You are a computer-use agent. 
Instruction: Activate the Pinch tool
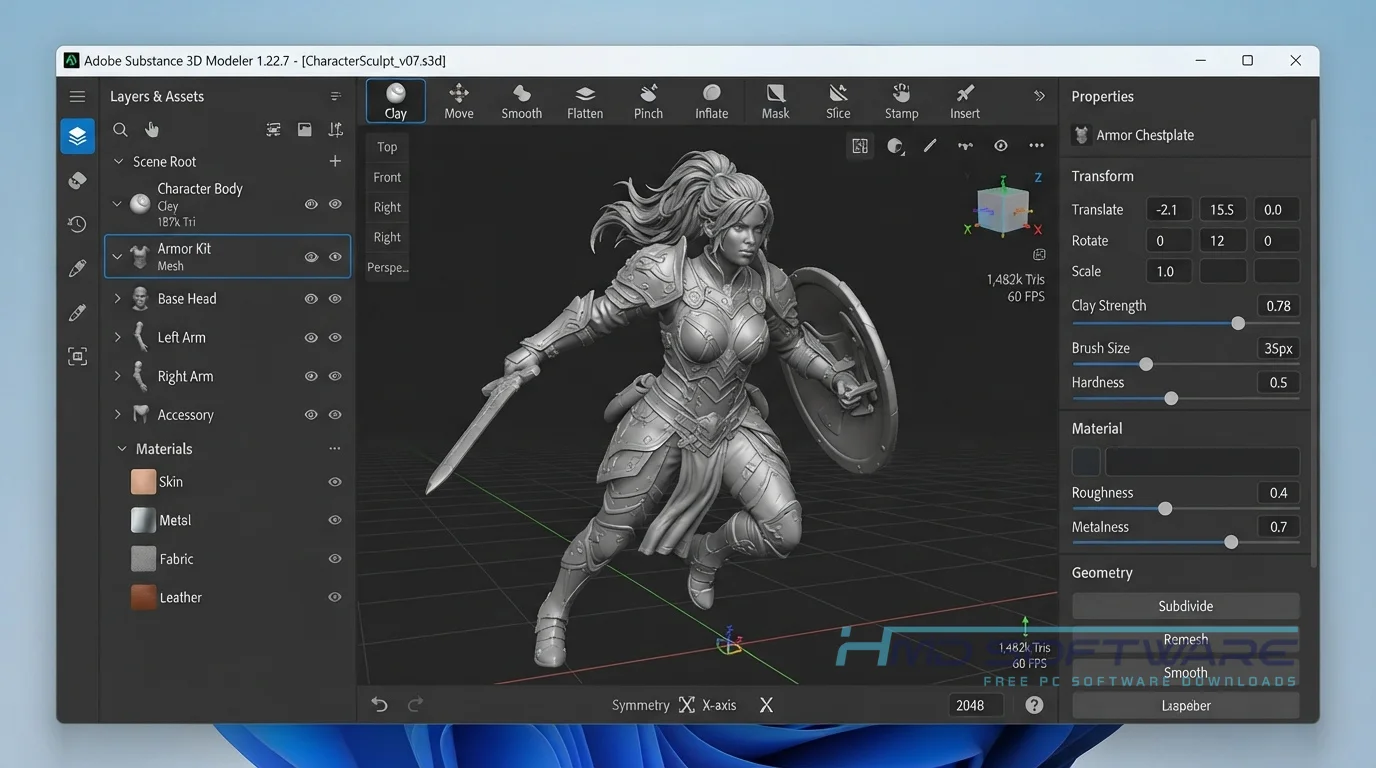(x=648, y=101)
